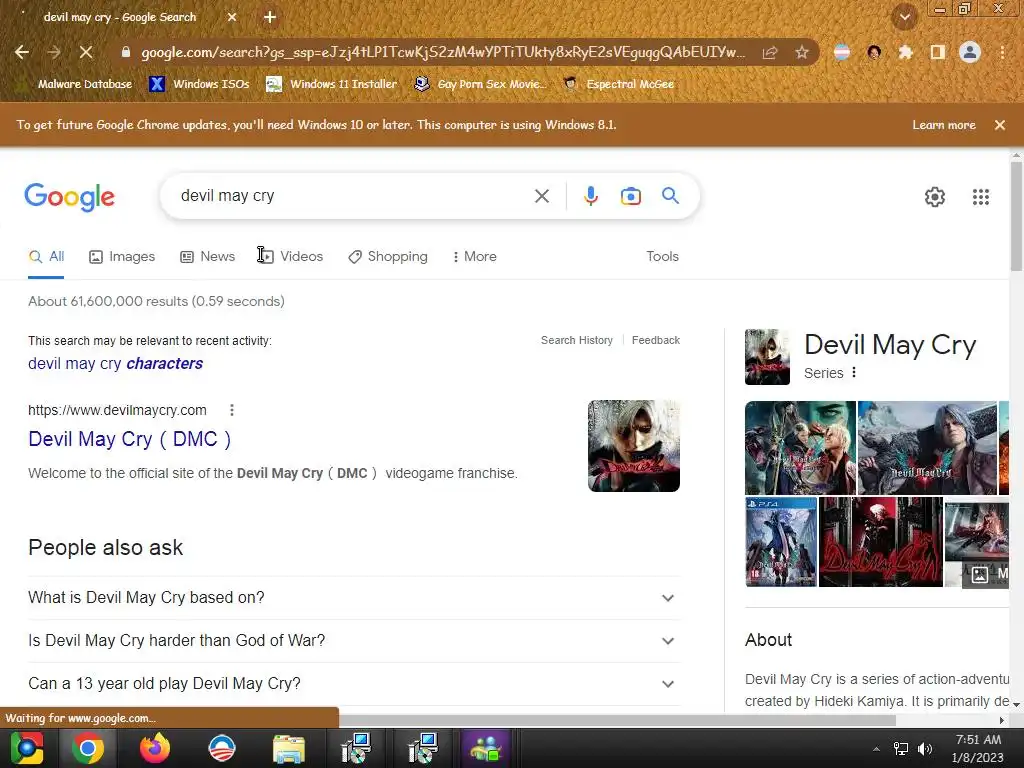Viewport: 1024px width, 768px height.
Task: Open the Windows 11 Installer bookmark
Action: [x=332, y=84]
